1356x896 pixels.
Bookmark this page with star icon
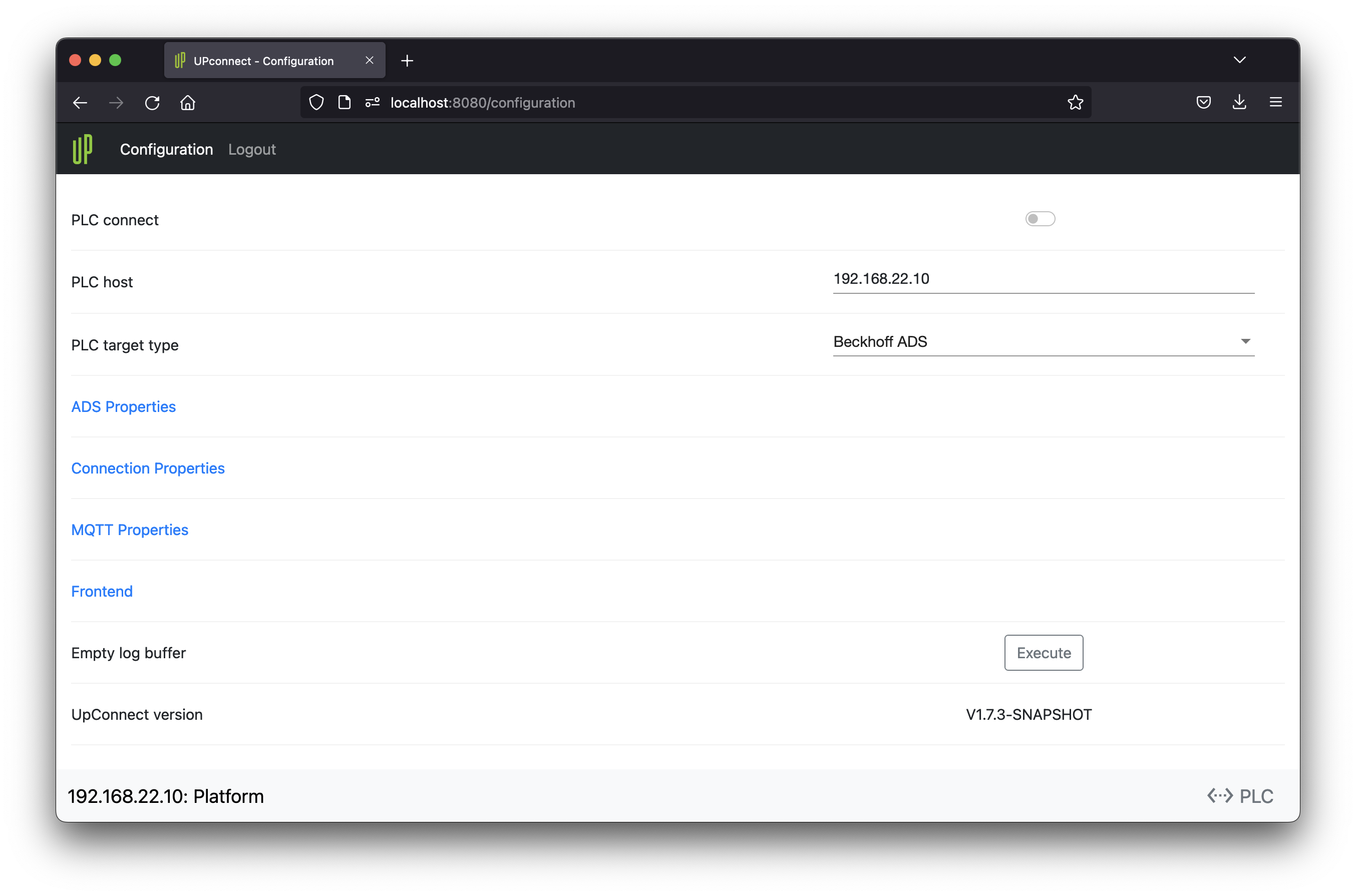(x=1075, y=102)
